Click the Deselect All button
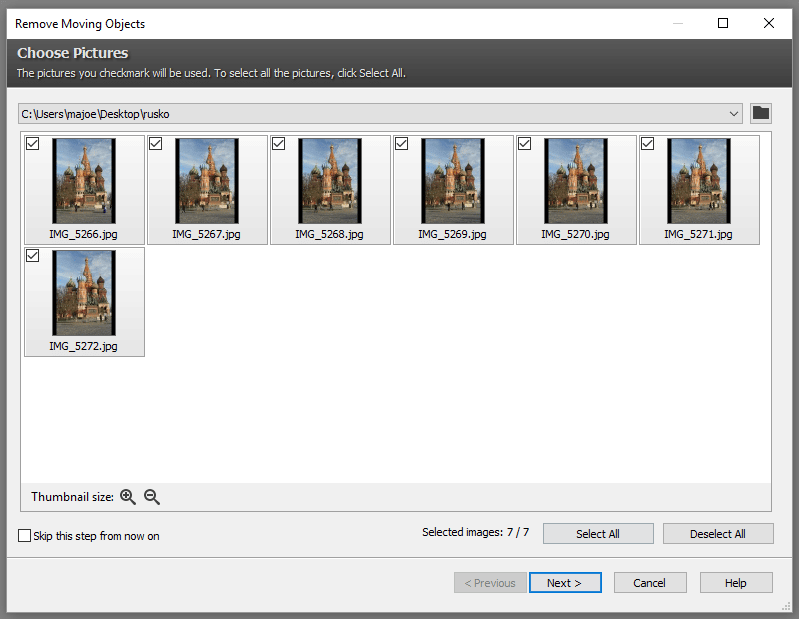The image size is (799, 619). (718, 533)
